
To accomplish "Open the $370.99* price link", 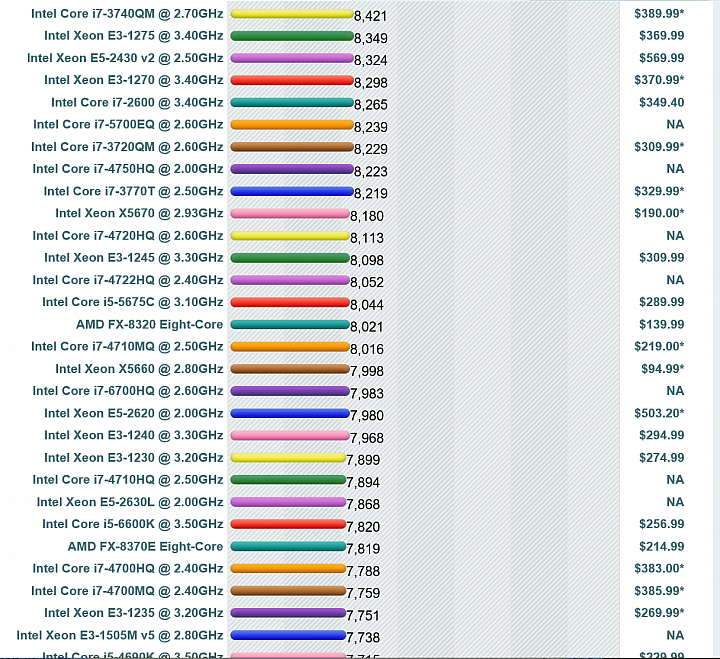I will coord(659,80).
